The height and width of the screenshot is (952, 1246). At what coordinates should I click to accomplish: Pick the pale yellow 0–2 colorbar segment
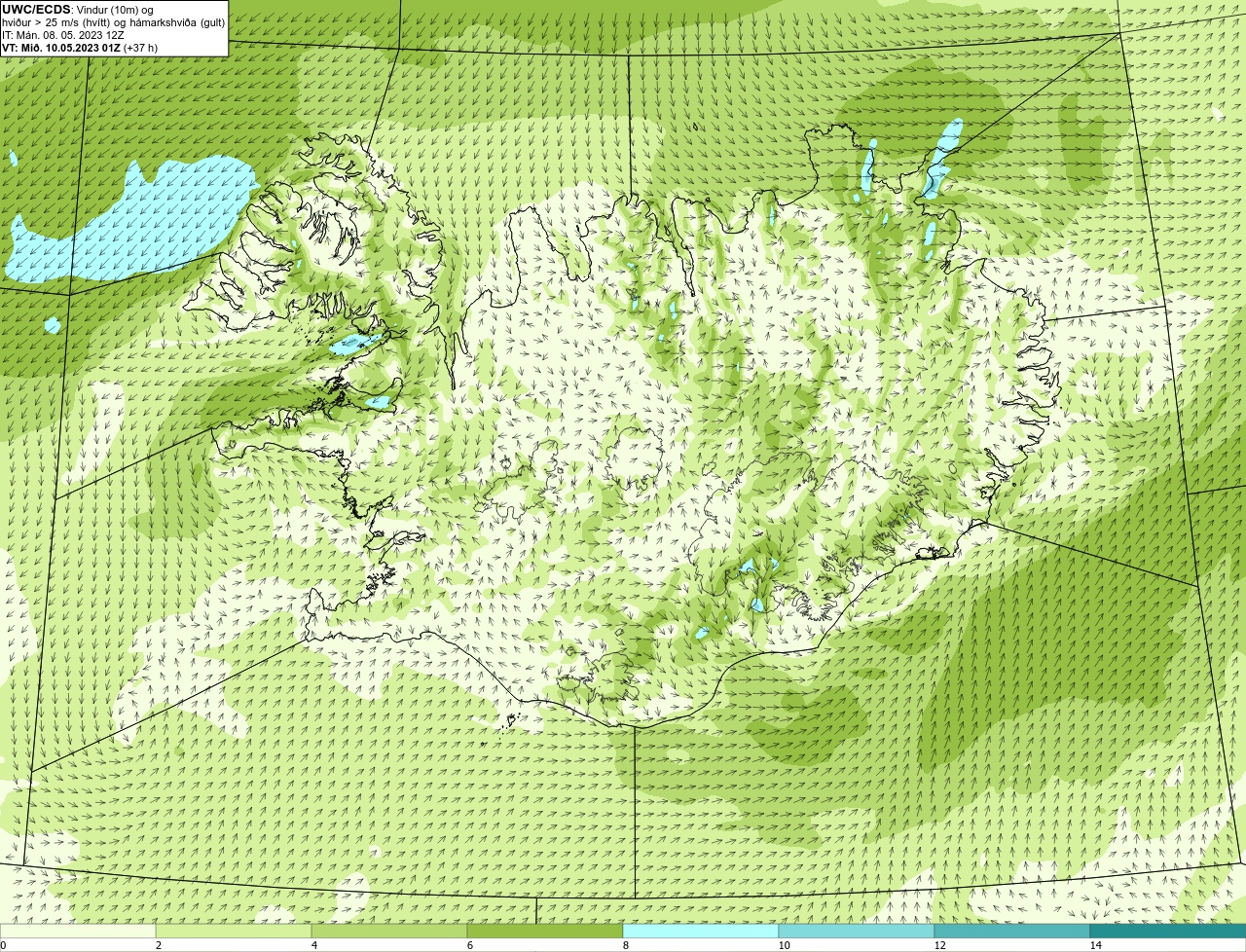[x=78, y=931]
